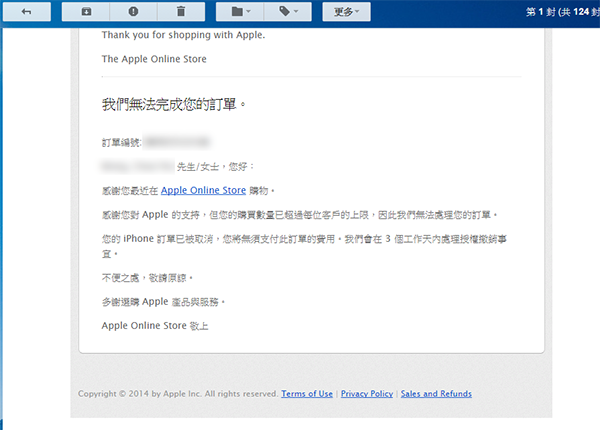Delete the email using the trash icon

[x=180, y=12]
